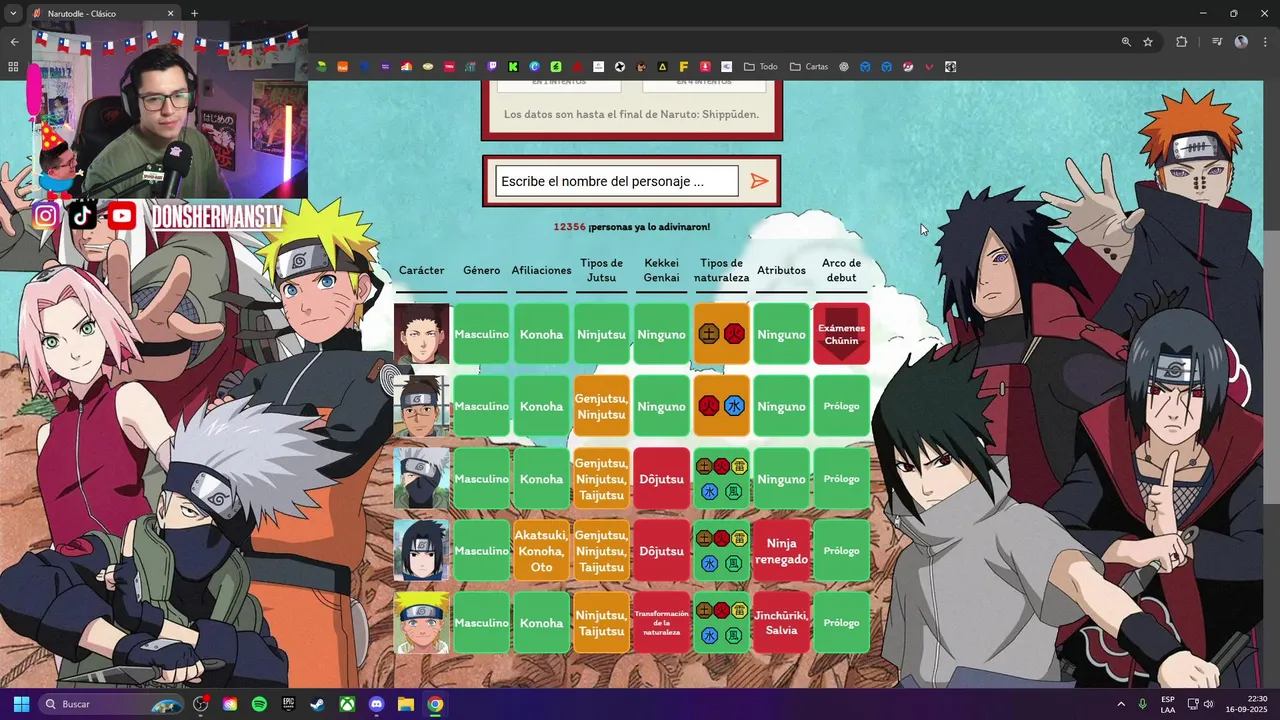Click the Arco de debut column header
The width and height of the screenshot is (1280, 720).
841,271
